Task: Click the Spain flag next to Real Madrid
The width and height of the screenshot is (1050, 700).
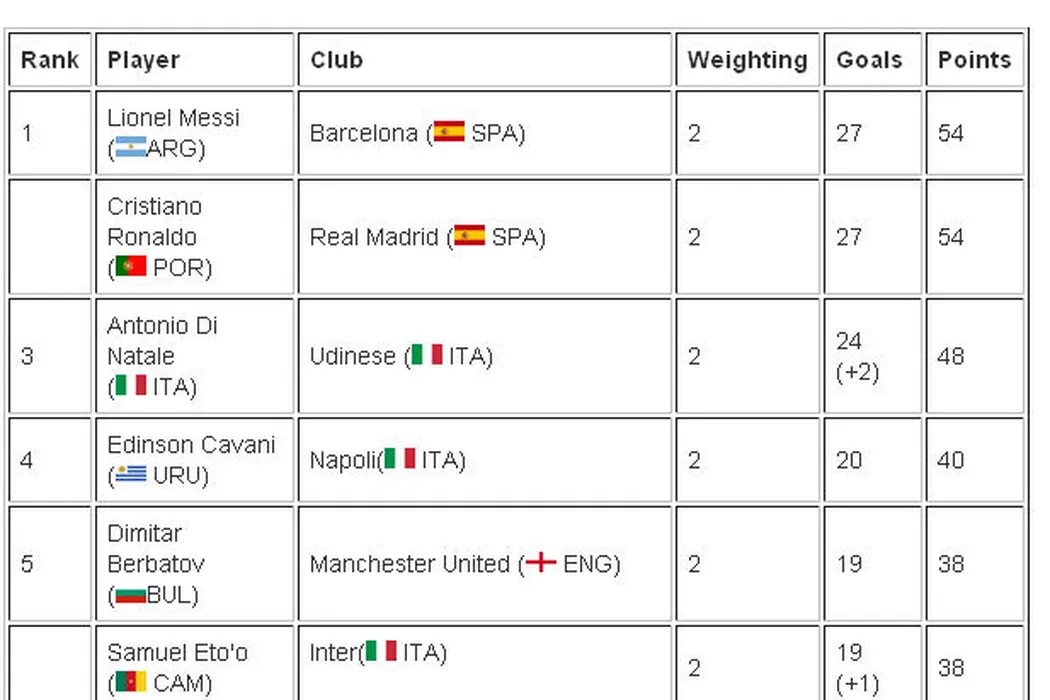Action: click(x=469, y=236)
